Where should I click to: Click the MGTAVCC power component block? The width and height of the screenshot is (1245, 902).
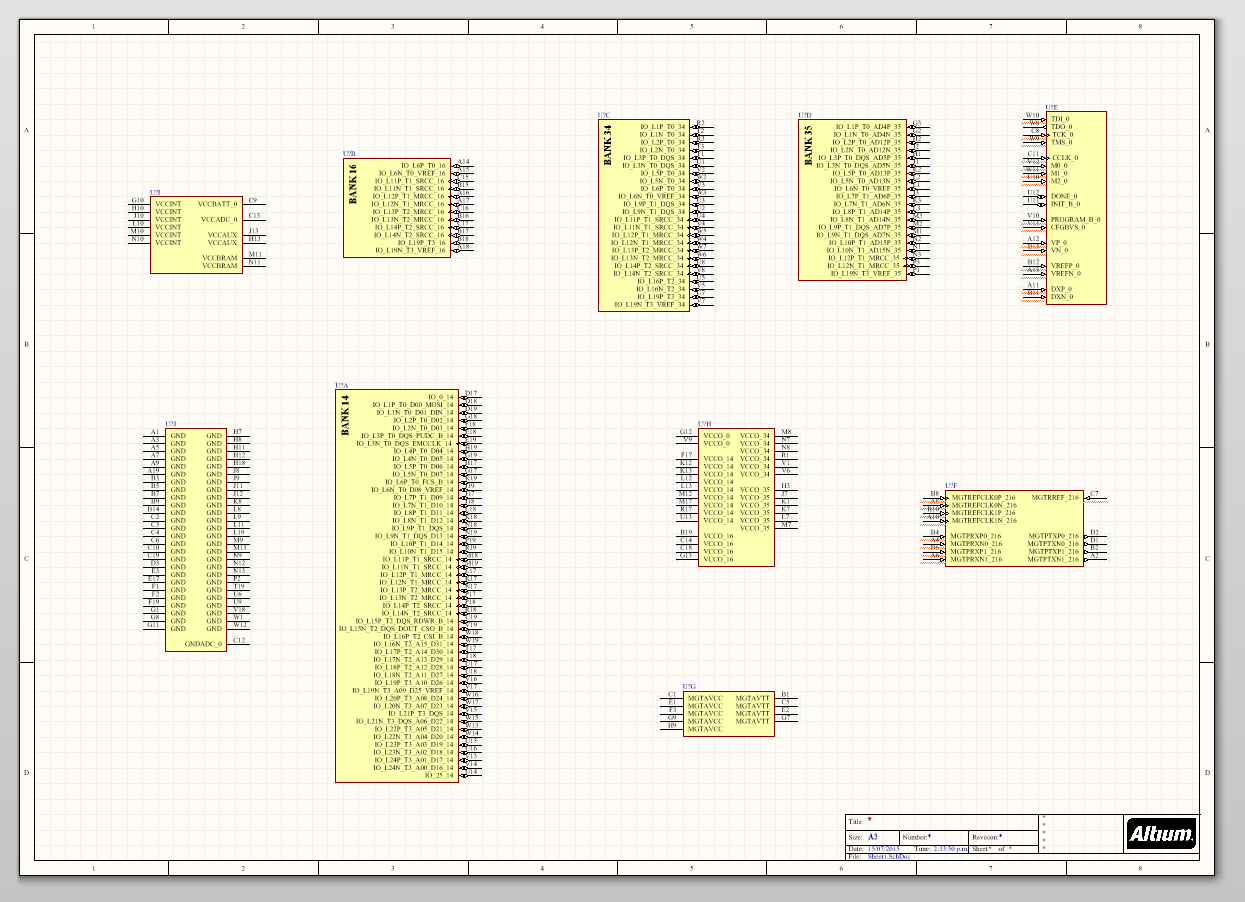pyautogui.click(x=728, y=714)
